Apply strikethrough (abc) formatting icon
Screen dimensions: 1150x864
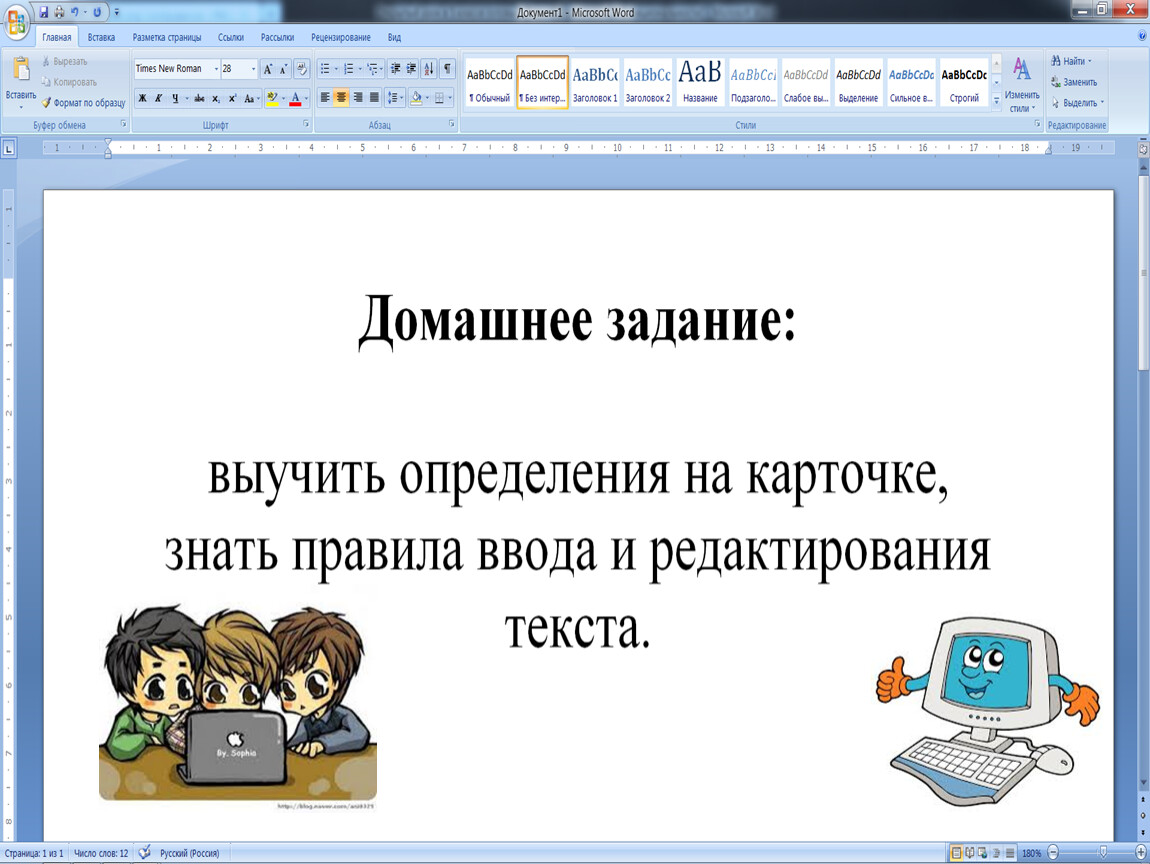pos(199,98)
